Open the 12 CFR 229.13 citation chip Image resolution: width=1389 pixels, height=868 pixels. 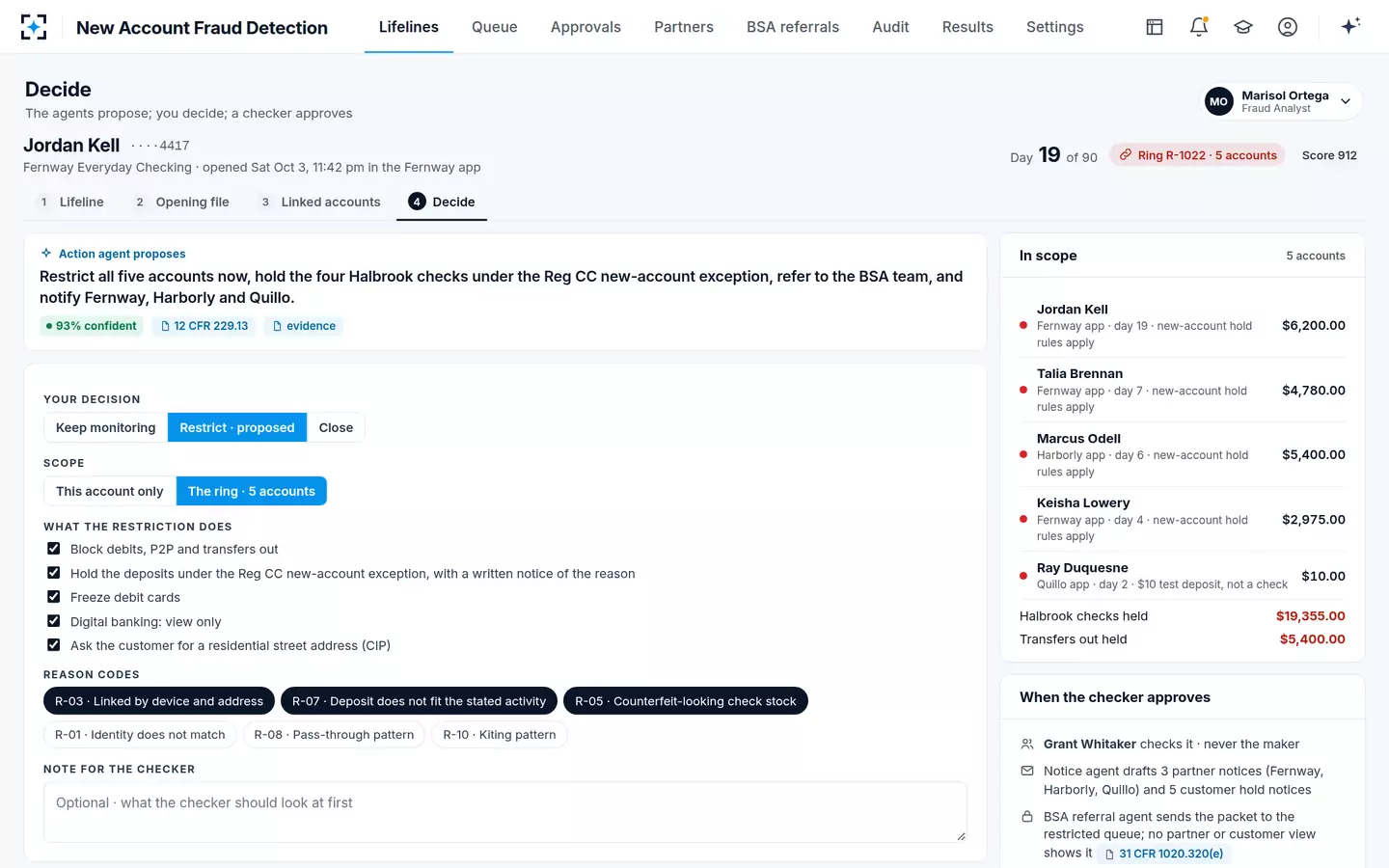click(204, 326)
